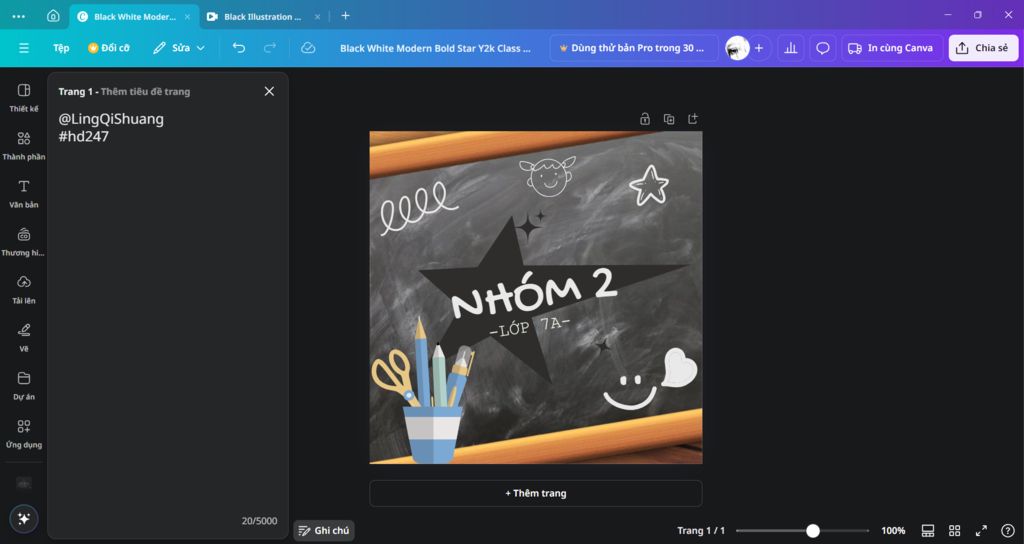Select the spiral scribble doodle

[418, 208]
